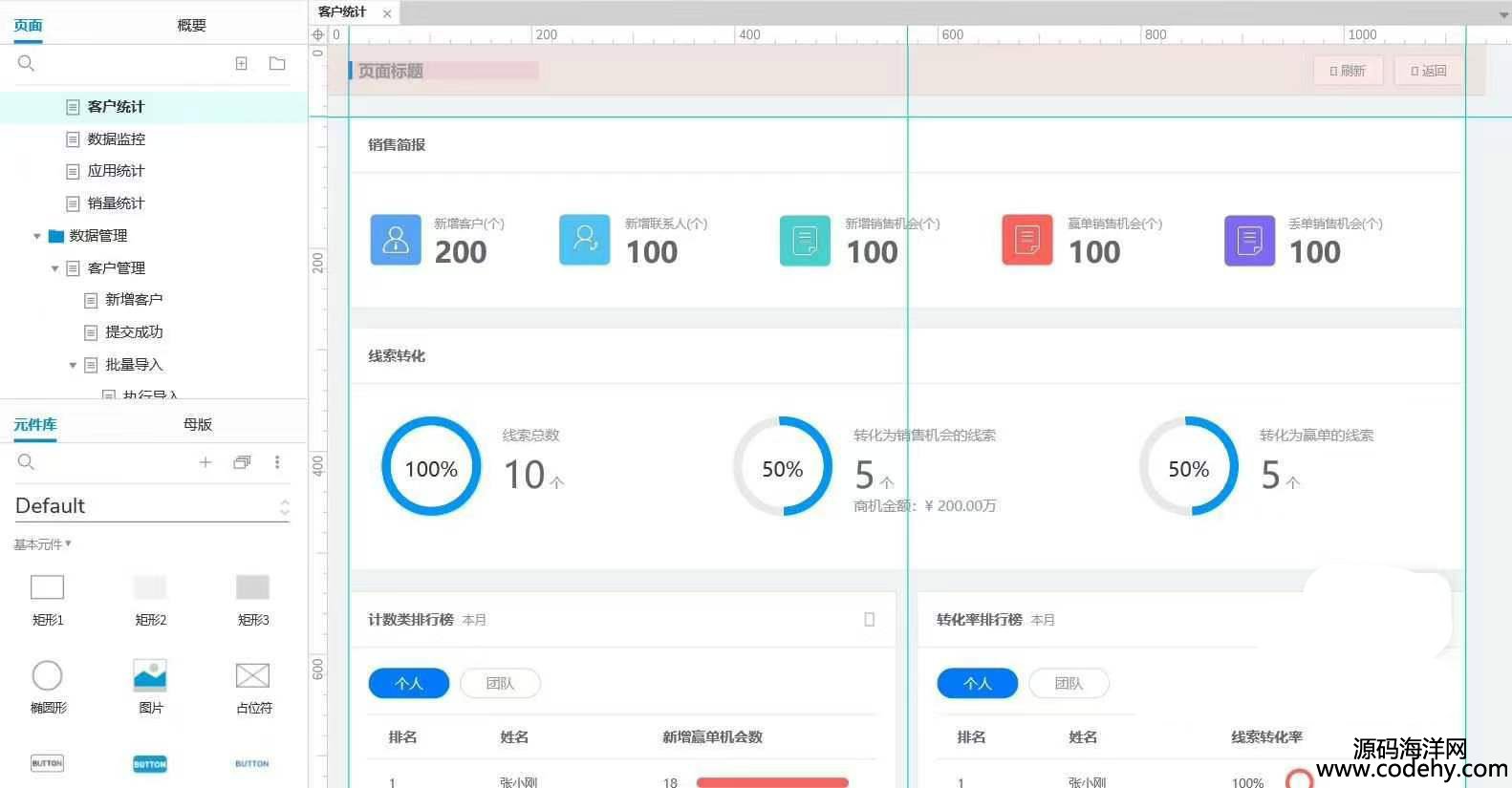
Task: Select the 图片 image widget
Action: pos(150,677)
